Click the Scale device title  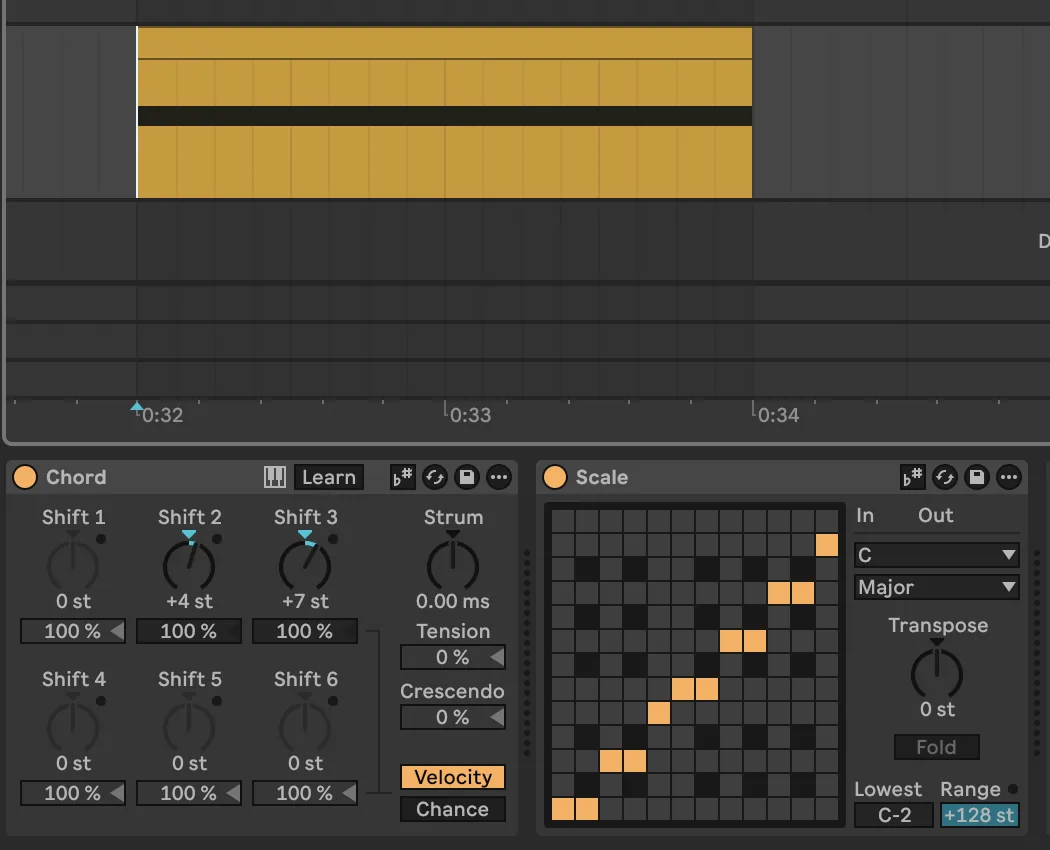[x=601, y=478]
